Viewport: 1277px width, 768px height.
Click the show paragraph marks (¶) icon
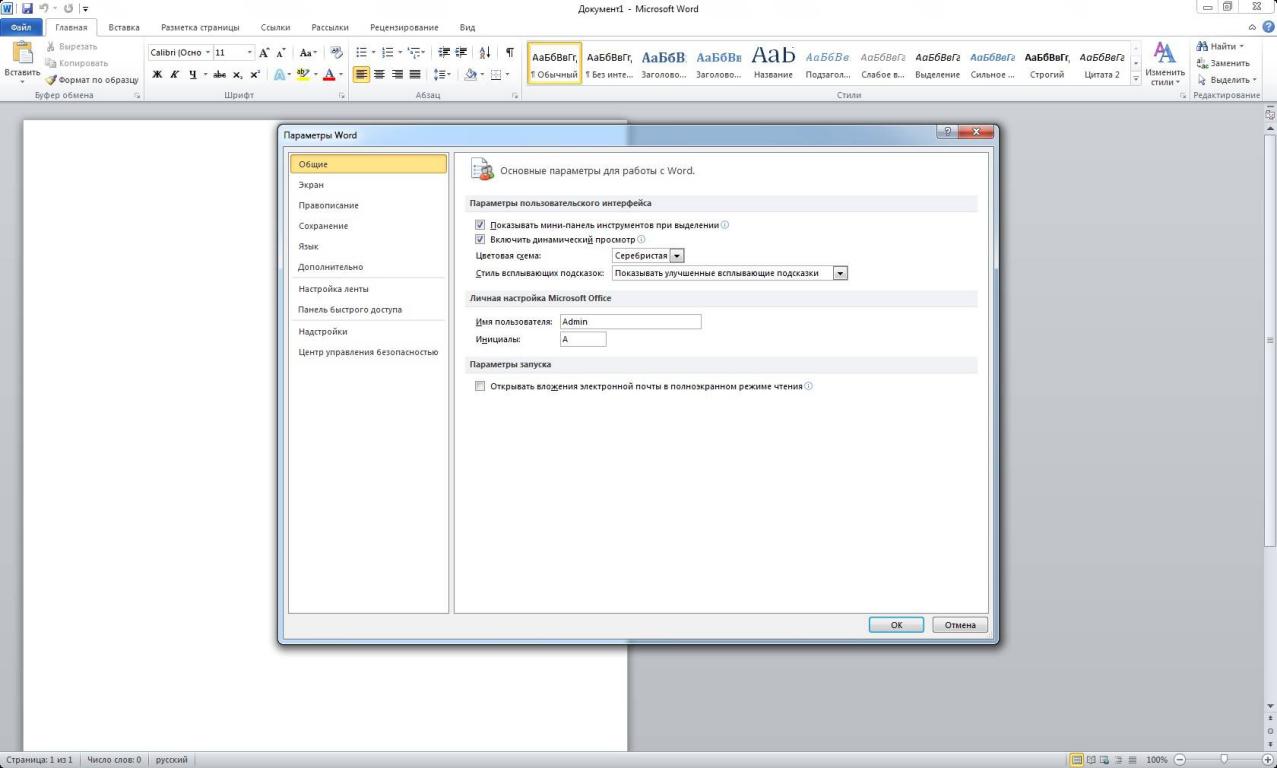click(509, 52)
